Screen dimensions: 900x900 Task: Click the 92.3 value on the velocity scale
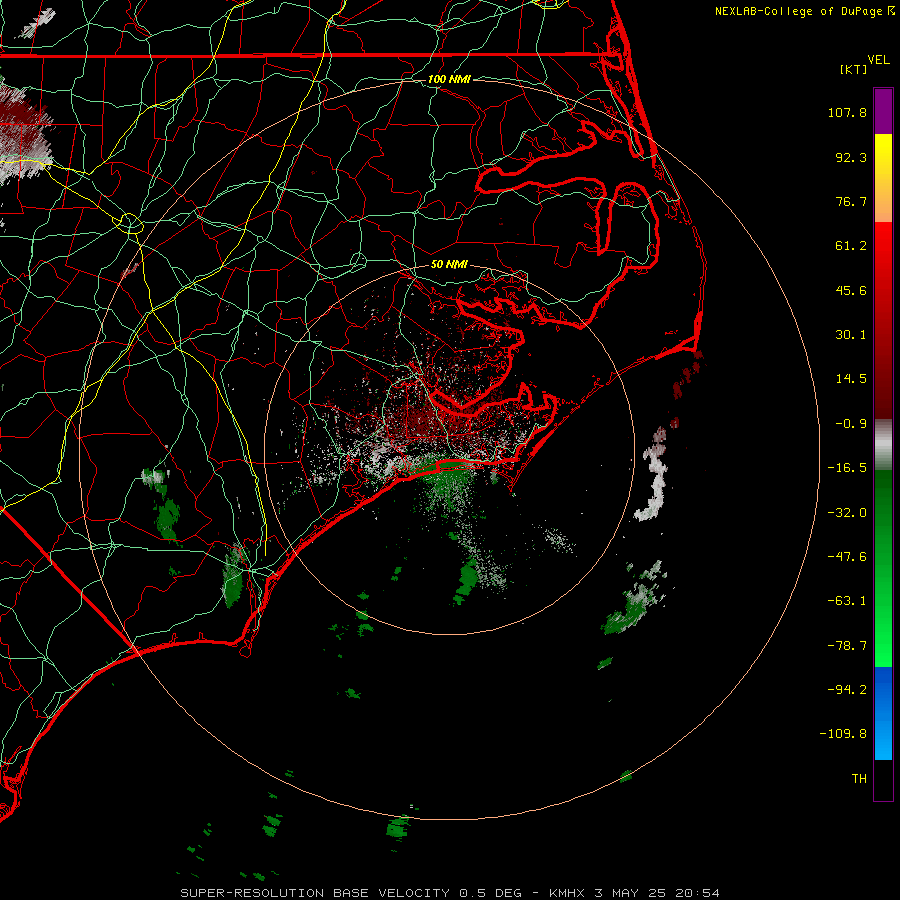(851, 157)
